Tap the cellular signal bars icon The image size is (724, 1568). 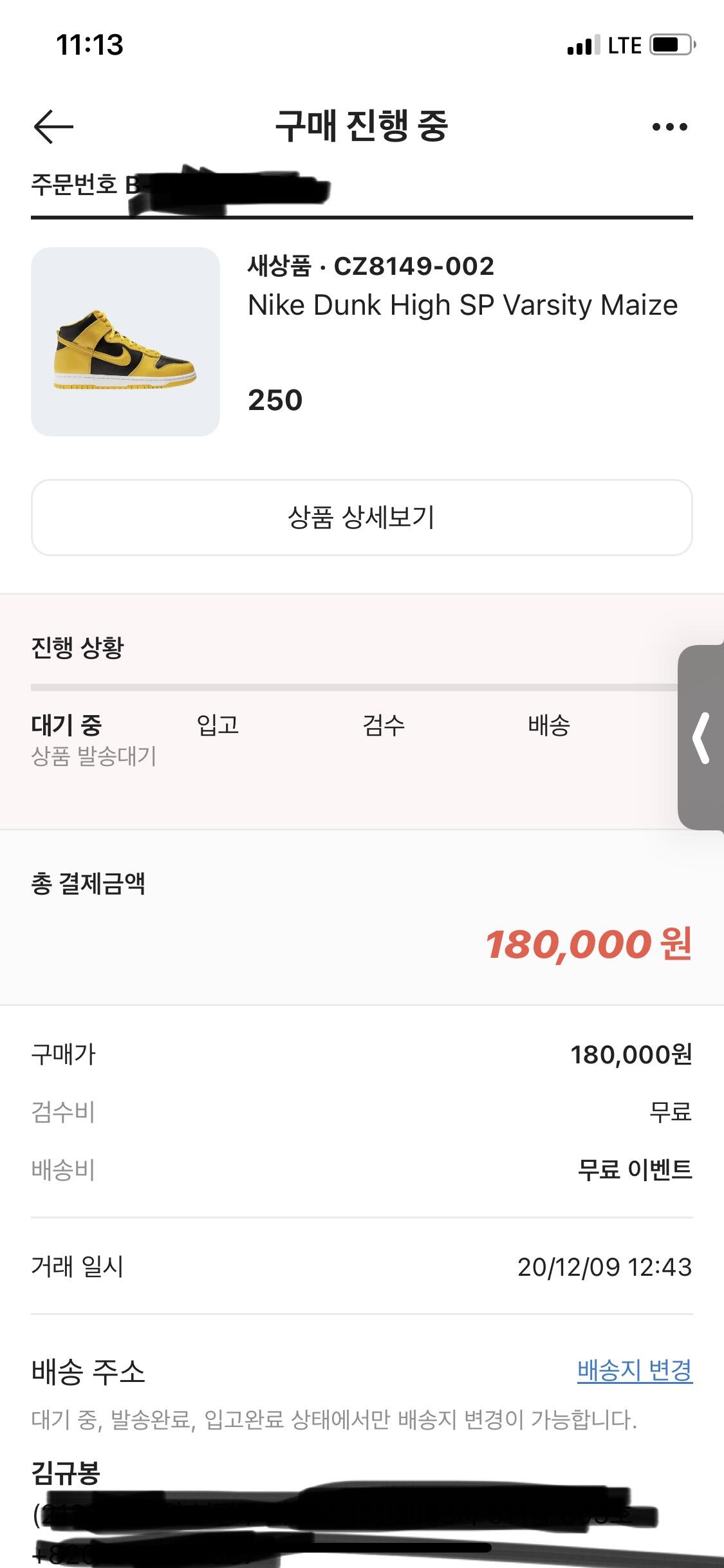pos(584,45)
